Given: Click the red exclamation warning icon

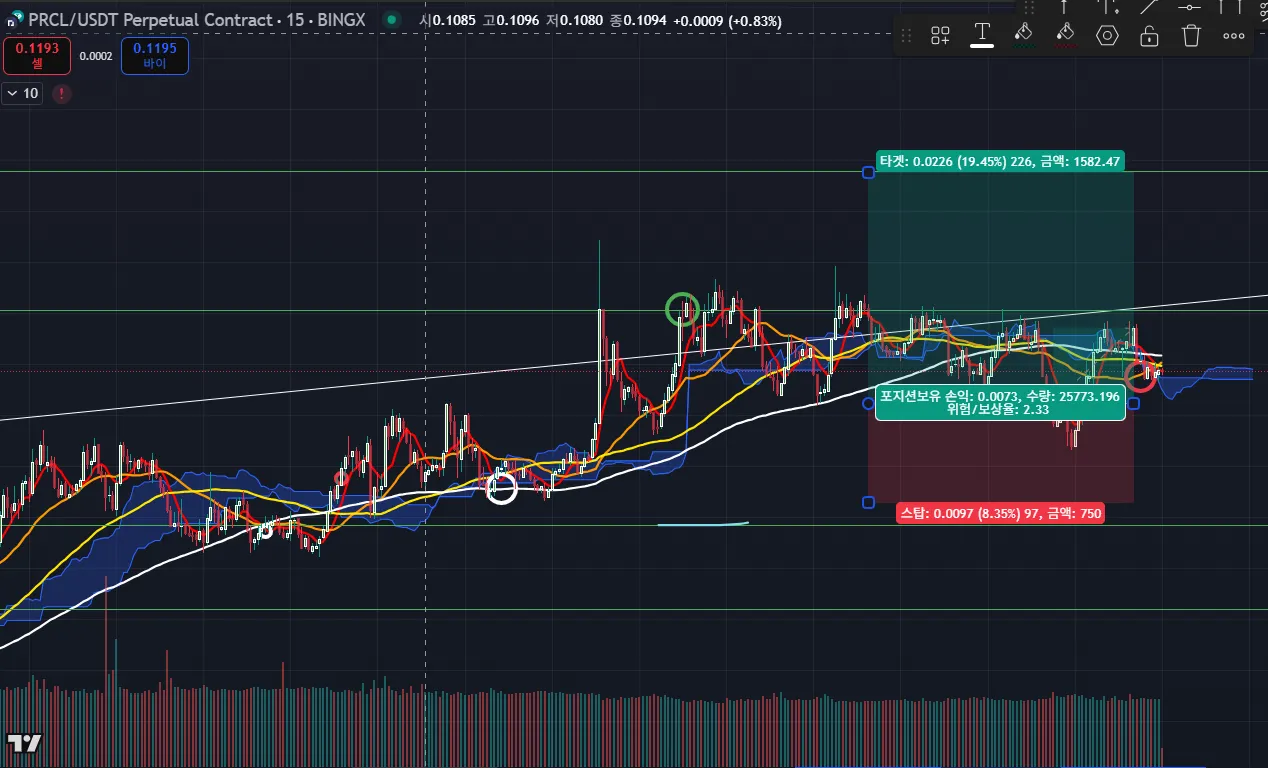Looking at the screenshot, I should [x=62, y=93].
